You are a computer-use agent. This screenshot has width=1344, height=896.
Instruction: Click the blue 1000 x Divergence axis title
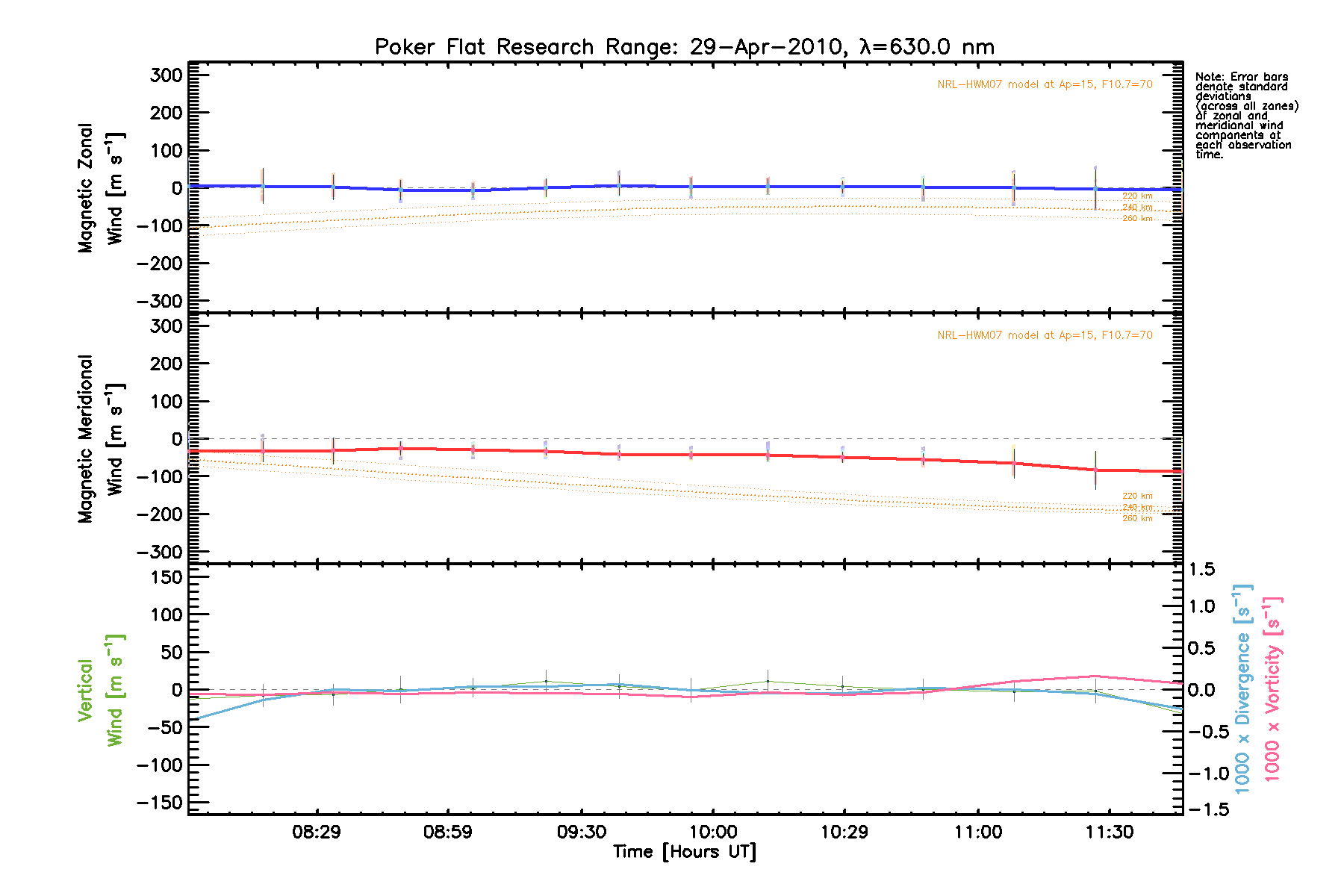click(1242, 688)
